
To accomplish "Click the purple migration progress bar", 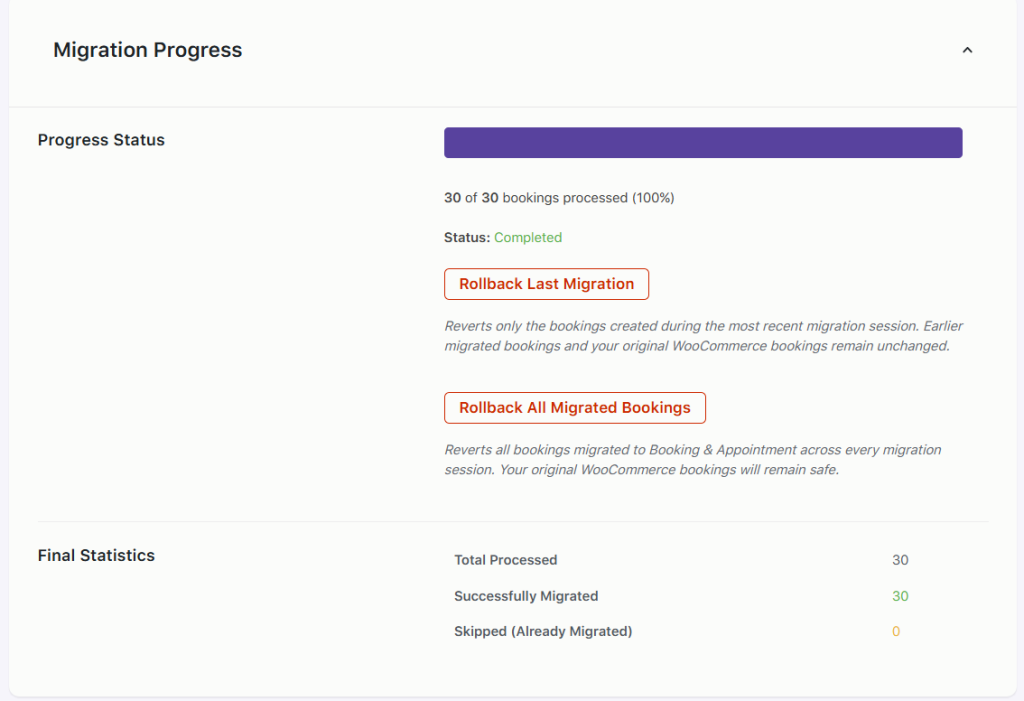I will click(x=703, y=142).
